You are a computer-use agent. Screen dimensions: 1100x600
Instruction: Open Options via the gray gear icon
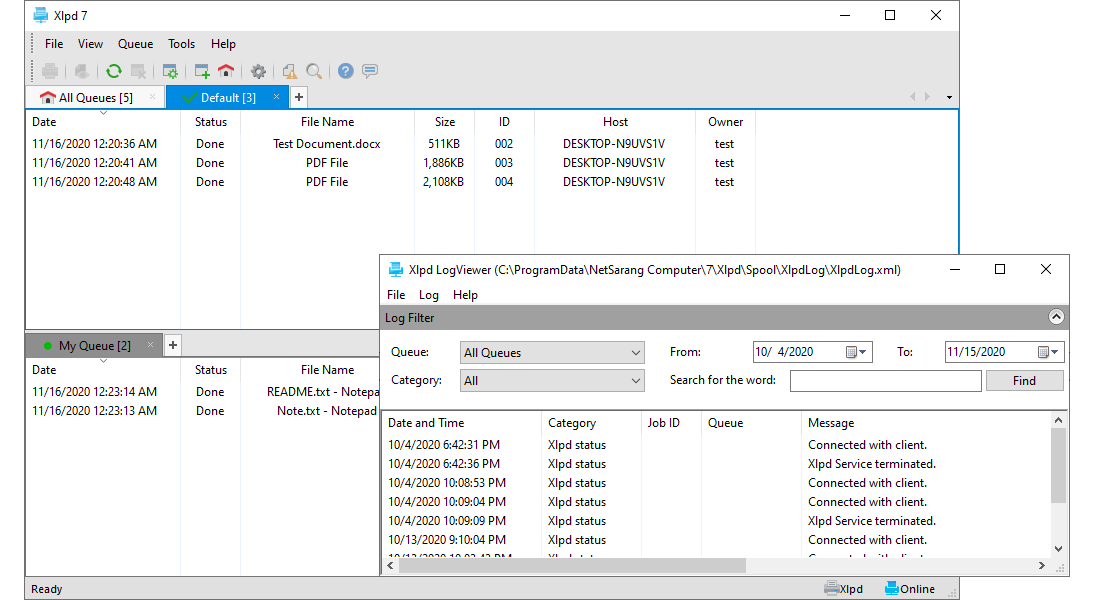258,71
